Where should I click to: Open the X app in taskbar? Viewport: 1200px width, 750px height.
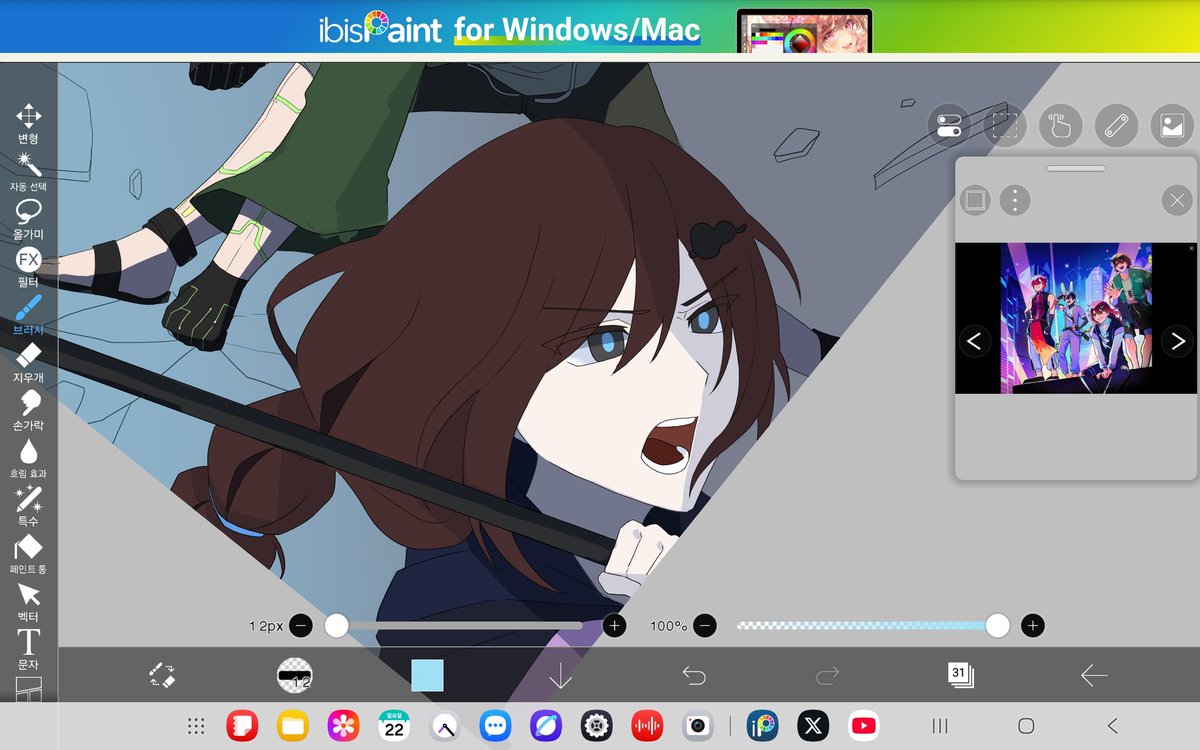coord(813,726)
